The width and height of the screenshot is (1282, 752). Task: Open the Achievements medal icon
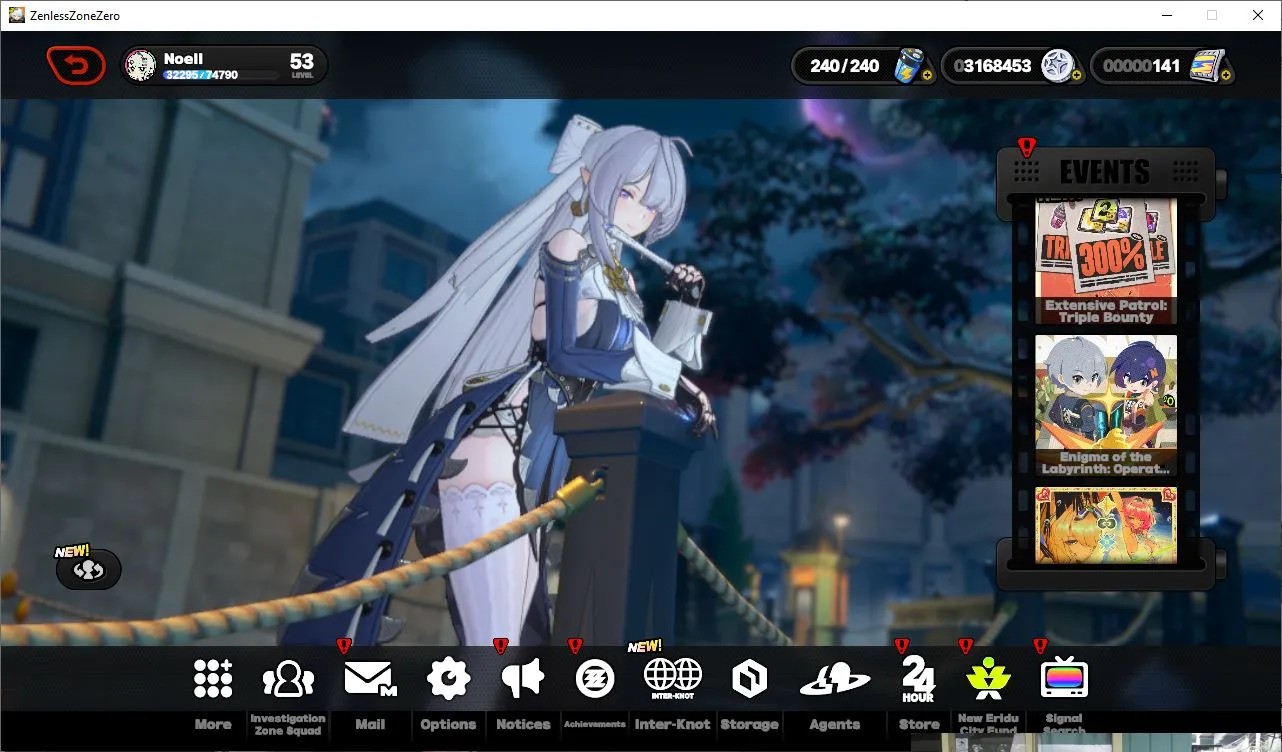pyautogui.click(x=595, y=679)
